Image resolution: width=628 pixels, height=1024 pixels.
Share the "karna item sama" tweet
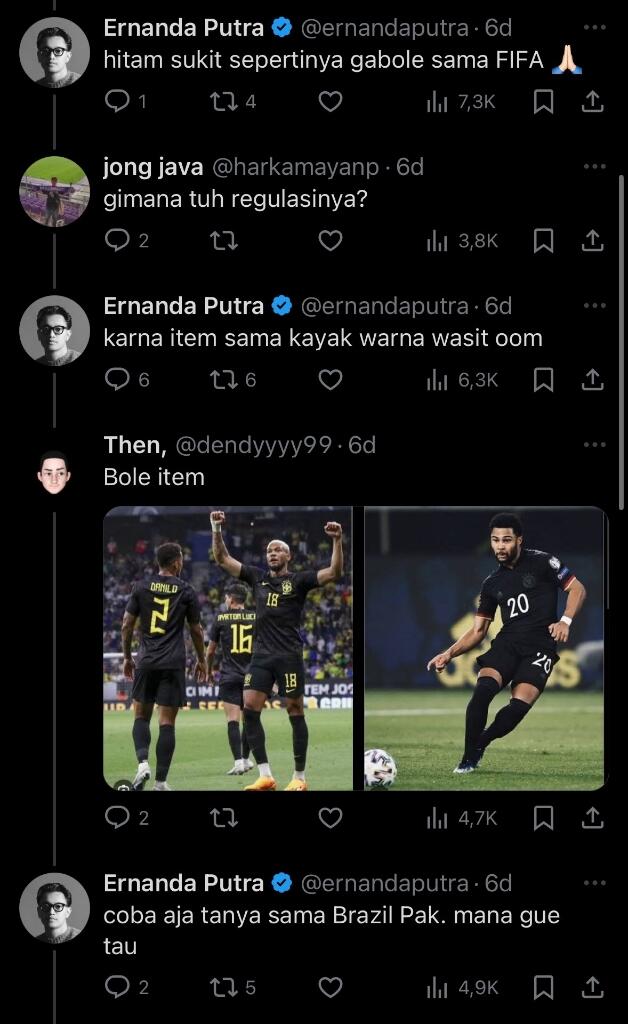(x=592, y=379)
